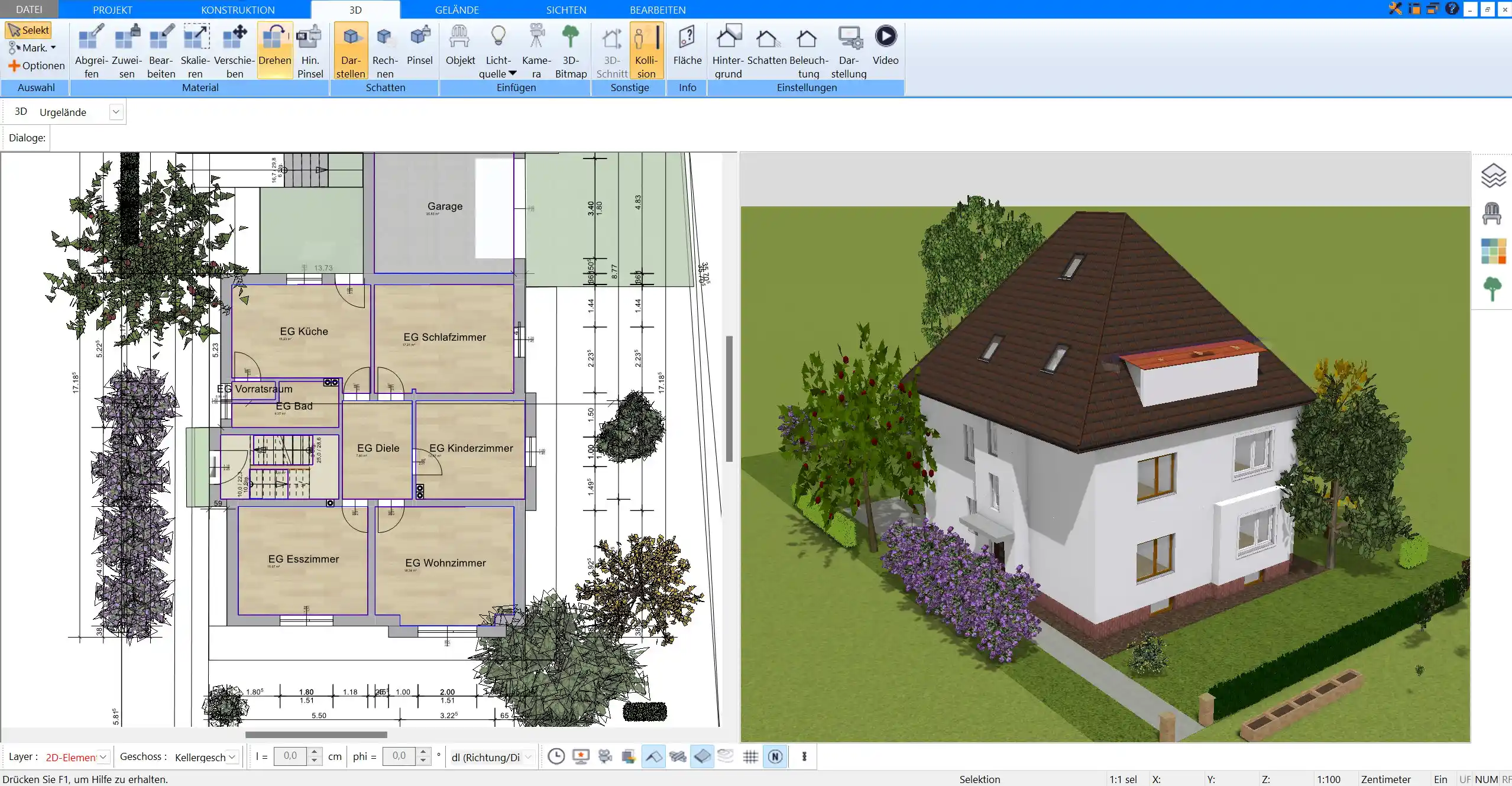Expand the Mark. dropdown arrow
This screenshot has width=1512, height=786.
(53, 48)
